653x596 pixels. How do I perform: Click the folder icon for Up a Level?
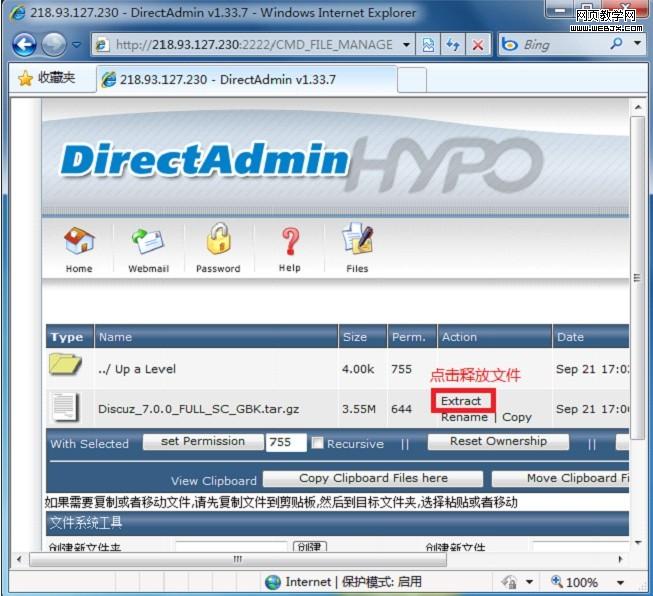66,366
